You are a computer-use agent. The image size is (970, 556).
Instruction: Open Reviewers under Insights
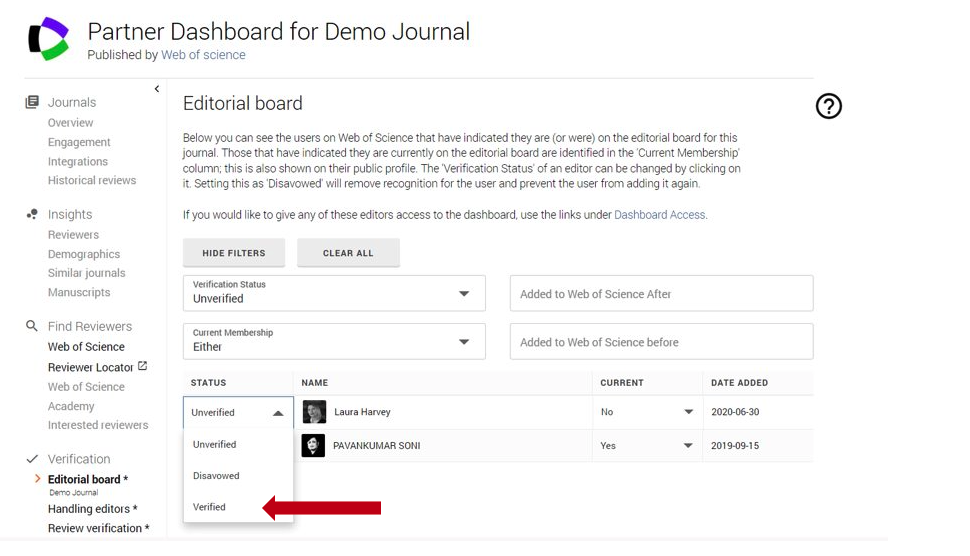[74, 234]
